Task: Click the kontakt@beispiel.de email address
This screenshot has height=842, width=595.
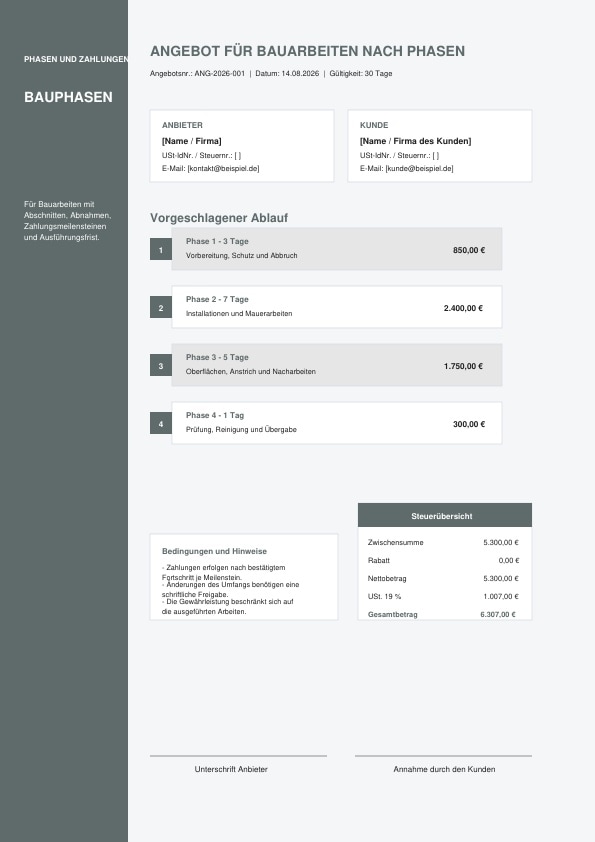Action: coord(223,169)
